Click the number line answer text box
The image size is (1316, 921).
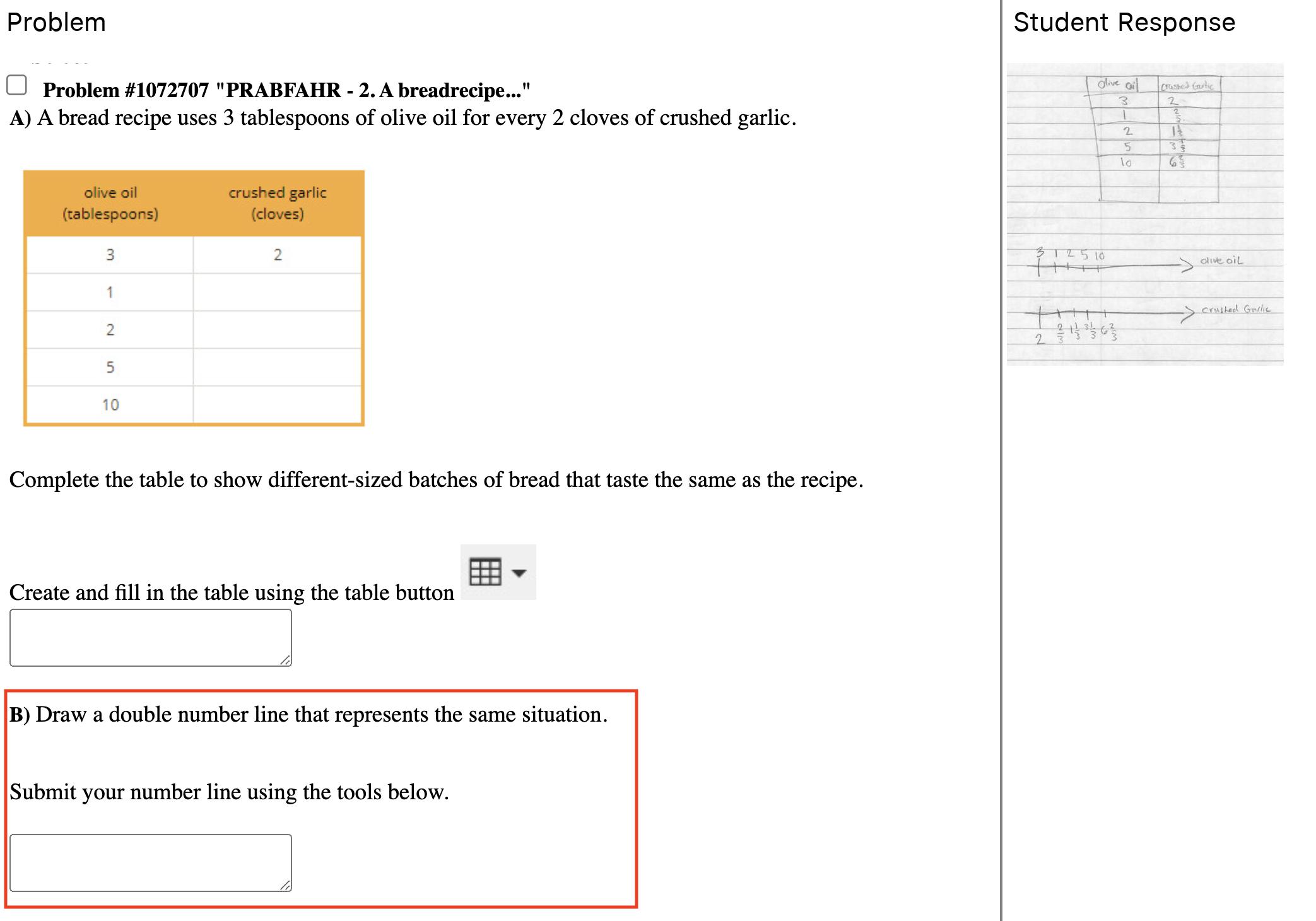click(150, 862)
